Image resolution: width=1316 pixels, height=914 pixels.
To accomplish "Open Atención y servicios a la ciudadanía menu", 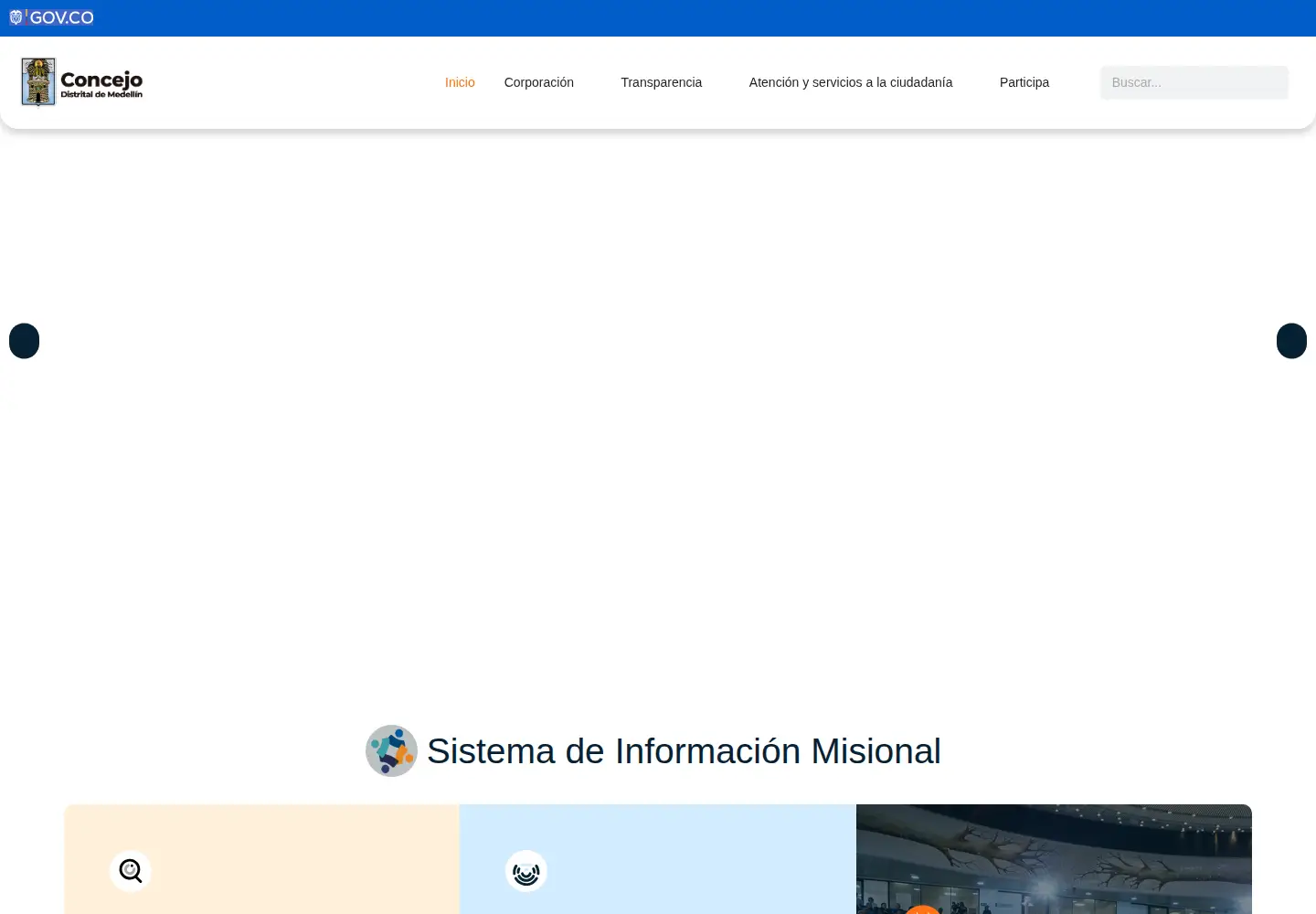I will click(851, 82).
